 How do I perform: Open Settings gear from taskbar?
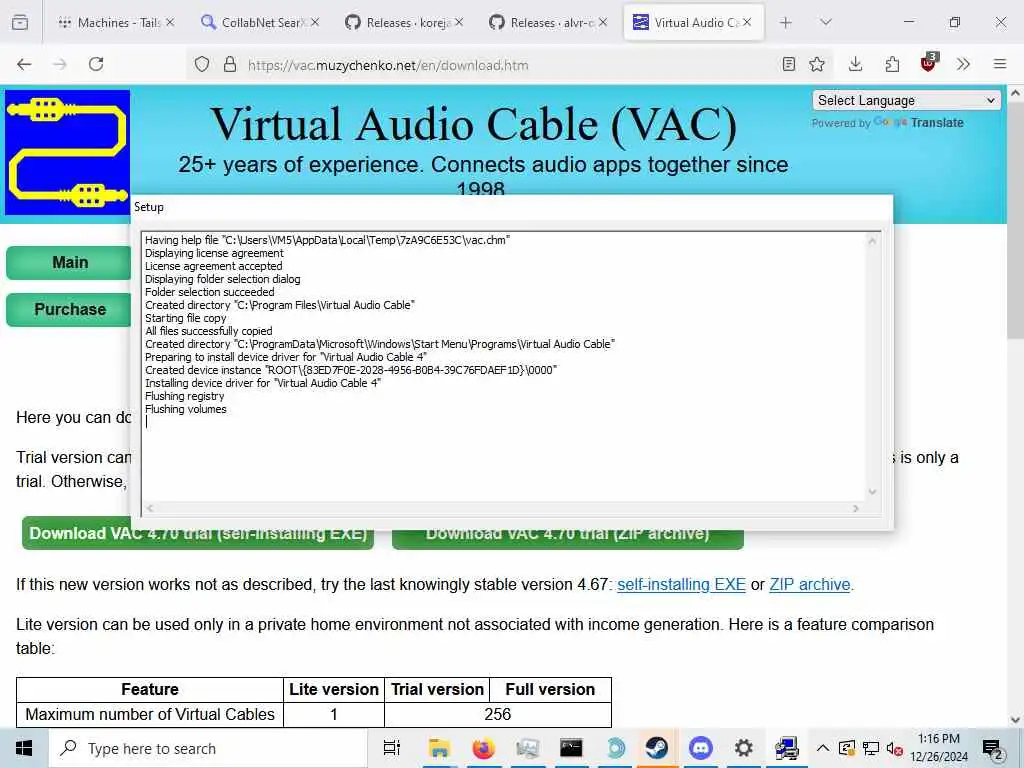coord(743,748)
